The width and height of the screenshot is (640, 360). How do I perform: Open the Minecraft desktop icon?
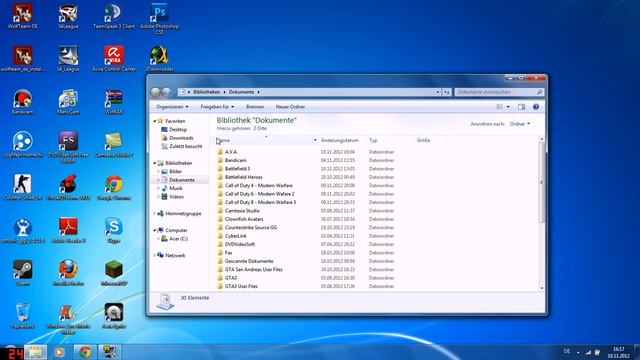(114, 273)
